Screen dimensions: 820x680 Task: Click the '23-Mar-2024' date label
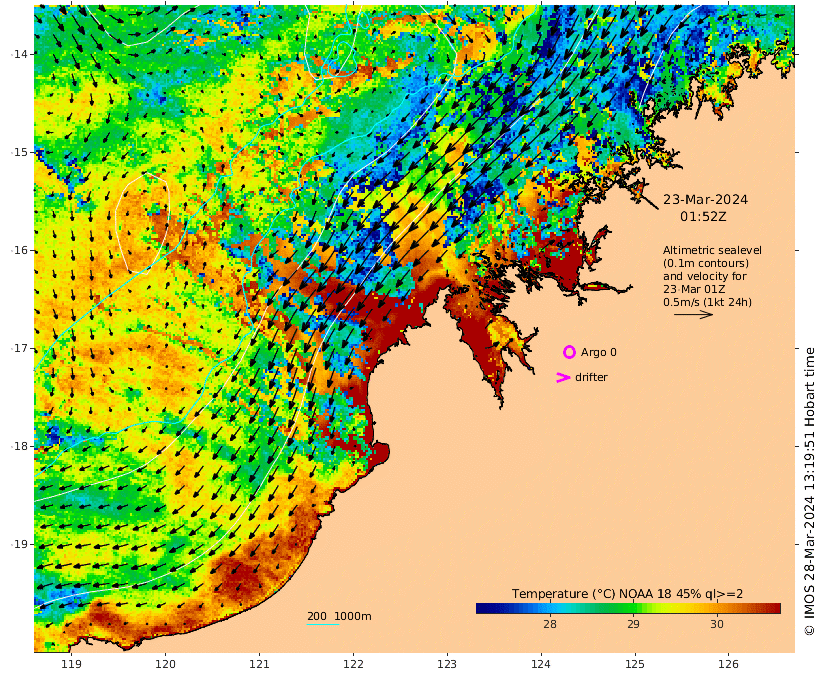pos(705,199)
